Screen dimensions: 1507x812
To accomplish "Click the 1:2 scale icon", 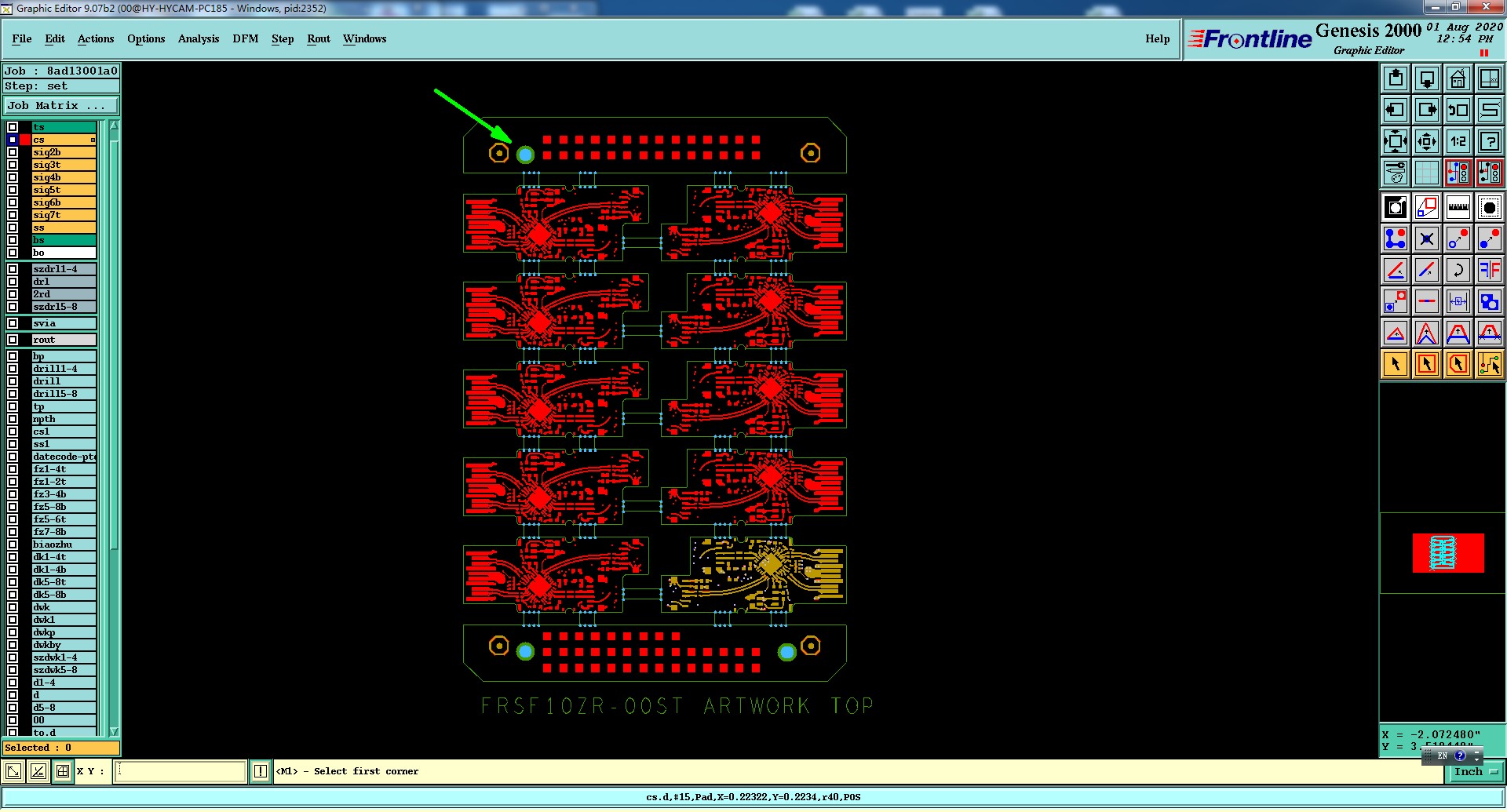I will click(x=1458, y=141).
